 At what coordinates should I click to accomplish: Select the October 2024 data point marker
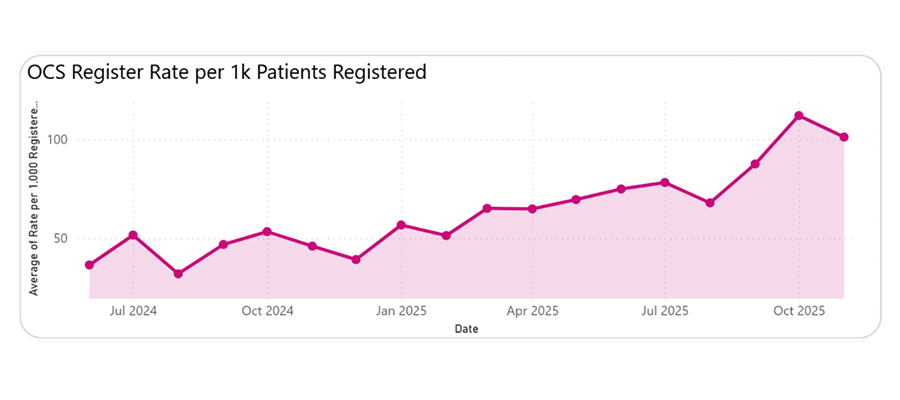point(267,232)
